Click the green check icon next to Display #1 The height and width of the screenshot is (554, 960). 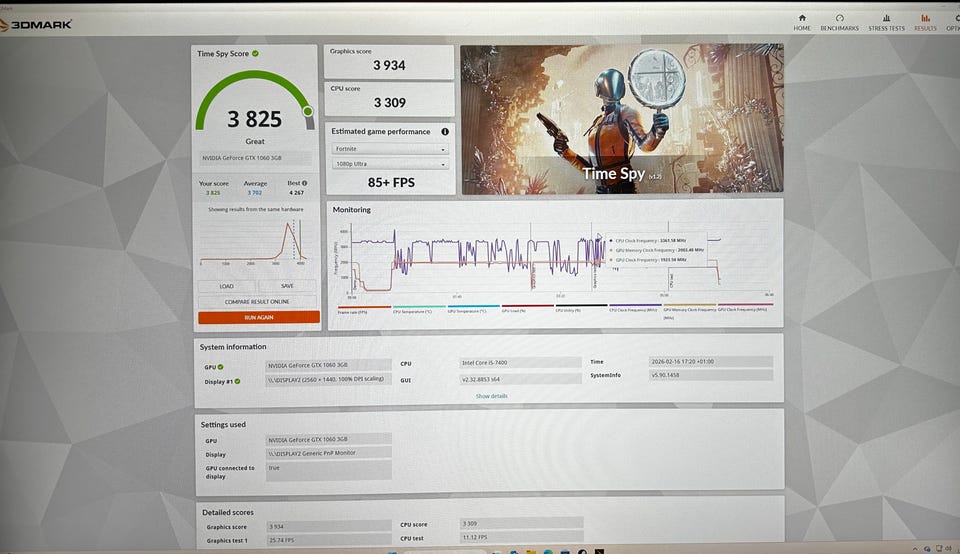(x=238, y=381)
